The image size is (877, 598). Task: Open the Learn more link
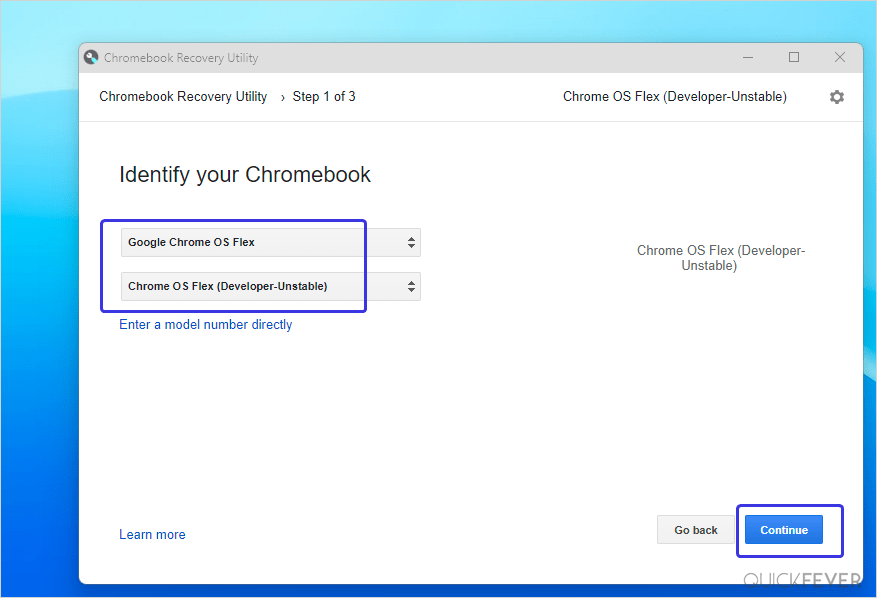[152, 534]
